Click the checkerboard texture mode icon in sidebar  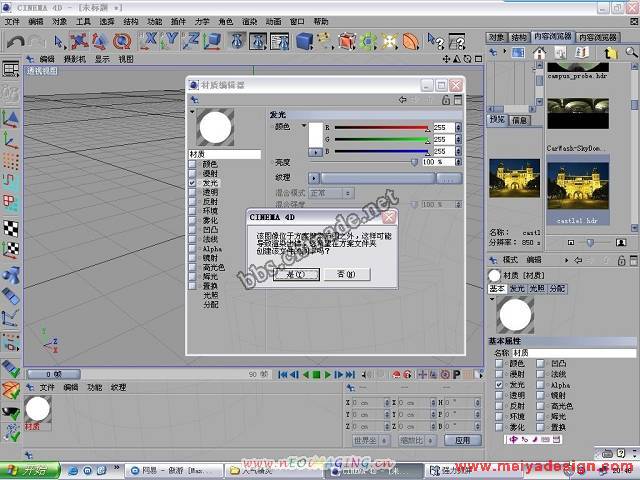coord(11,228)
